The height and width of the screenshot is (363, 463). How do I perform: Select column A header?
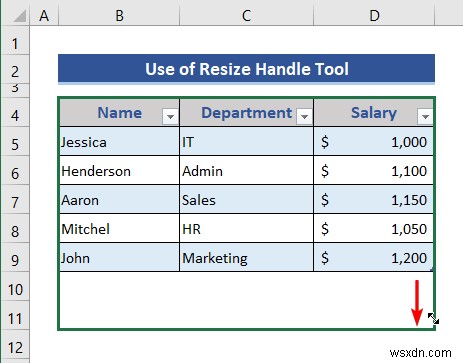coord(44,15)
